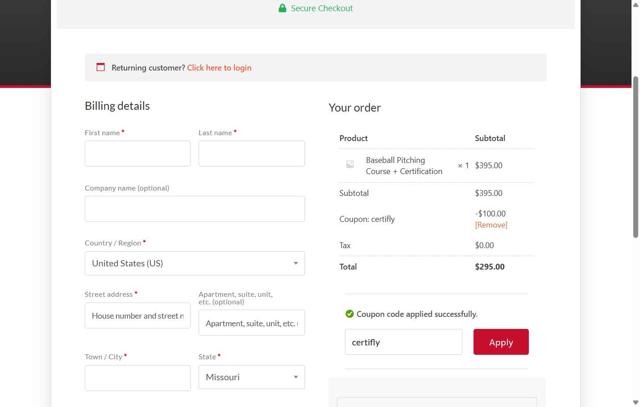Click the Your order heading
Screen dimensions: 640x407
tap(354, 108)
